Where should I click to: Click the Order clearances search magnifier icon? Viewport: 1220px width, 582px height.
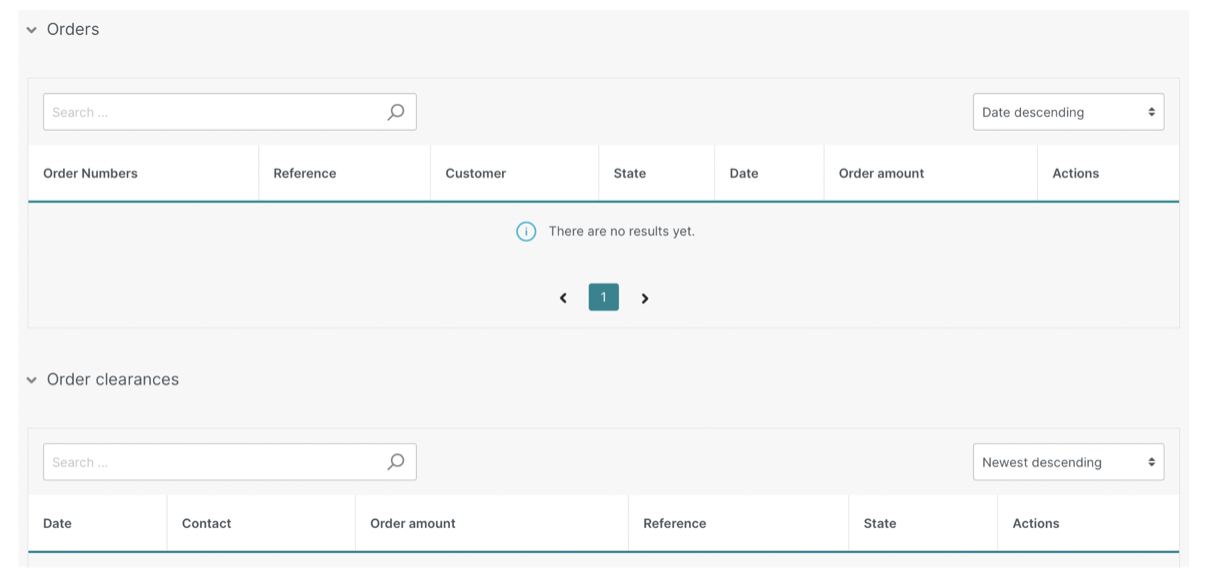[x=396, y=462]
